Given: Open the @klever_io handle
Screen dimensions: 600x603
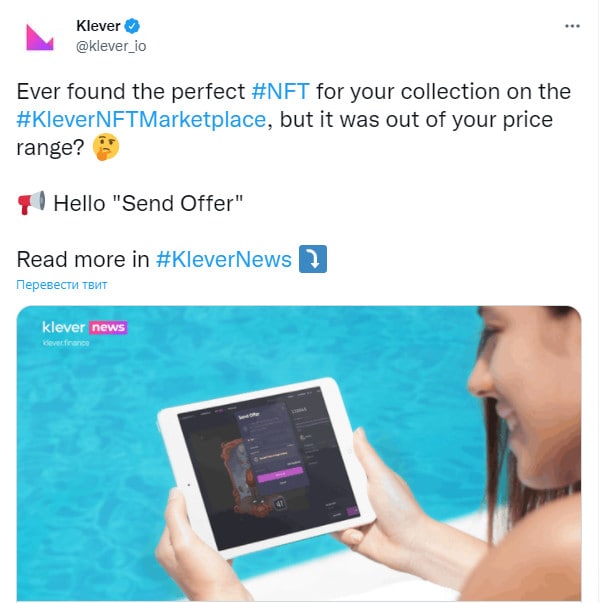Looking at the screenshot, I should click(111, 46).
